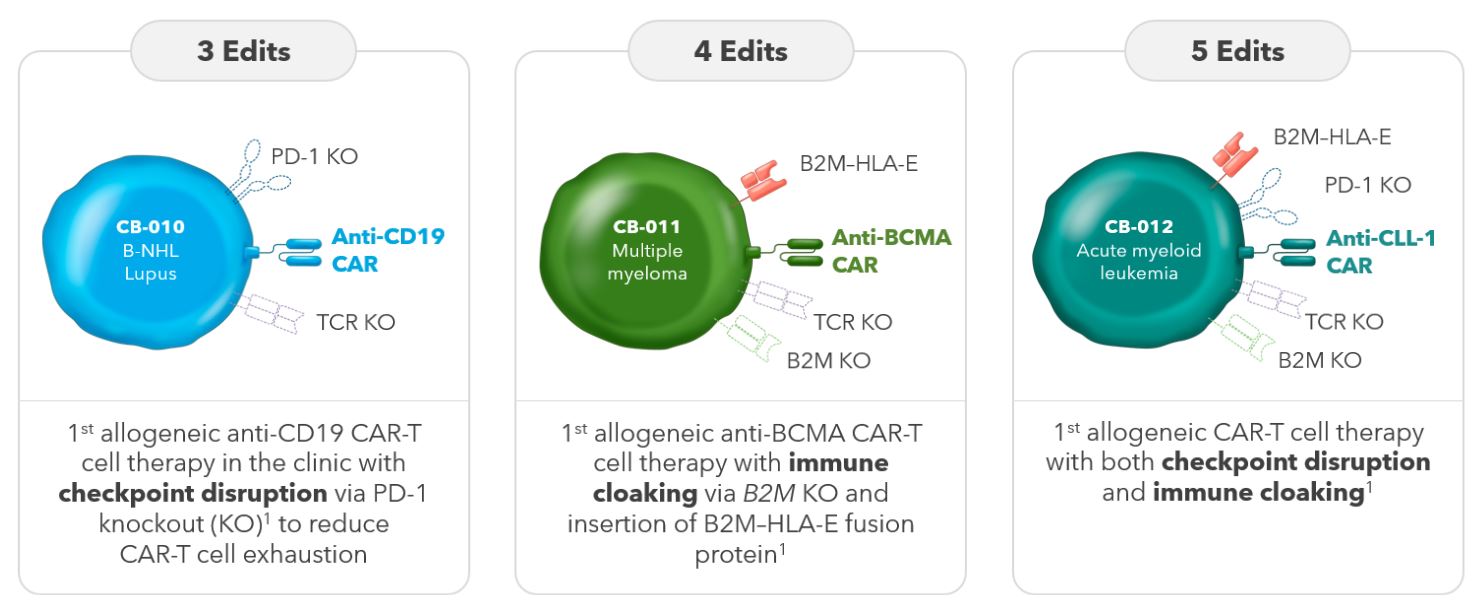Screen dimensions: 1483x608
Task: Select the "3 Edits" header tab
Action: point(244,51)
